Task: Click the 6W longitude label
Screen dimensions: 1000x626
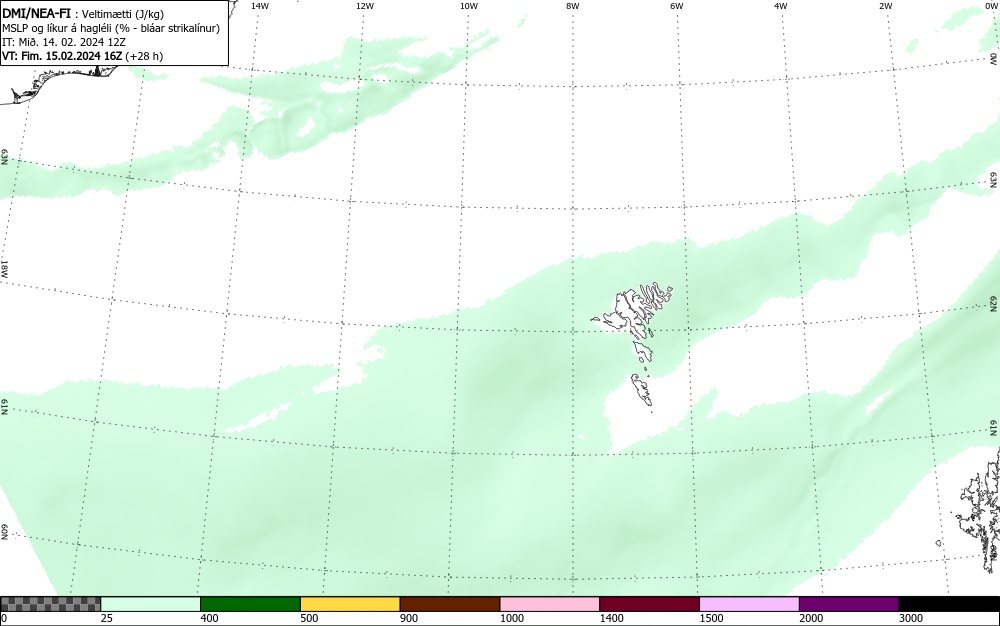Action: [677, 6]
